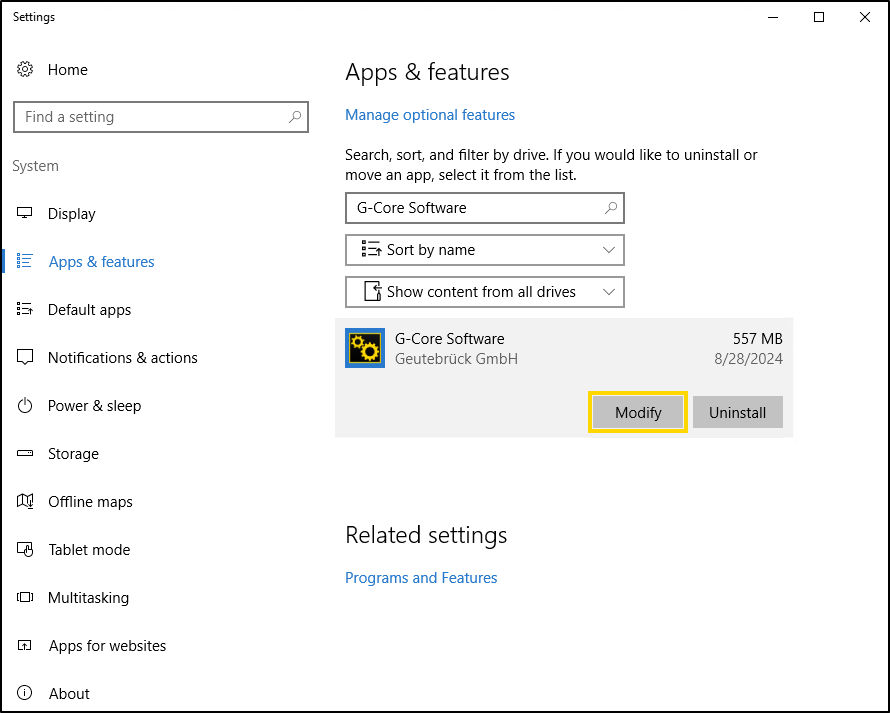Click the Storage drive icon
Screen dimensions: 890x713
(x=24, y=453)
